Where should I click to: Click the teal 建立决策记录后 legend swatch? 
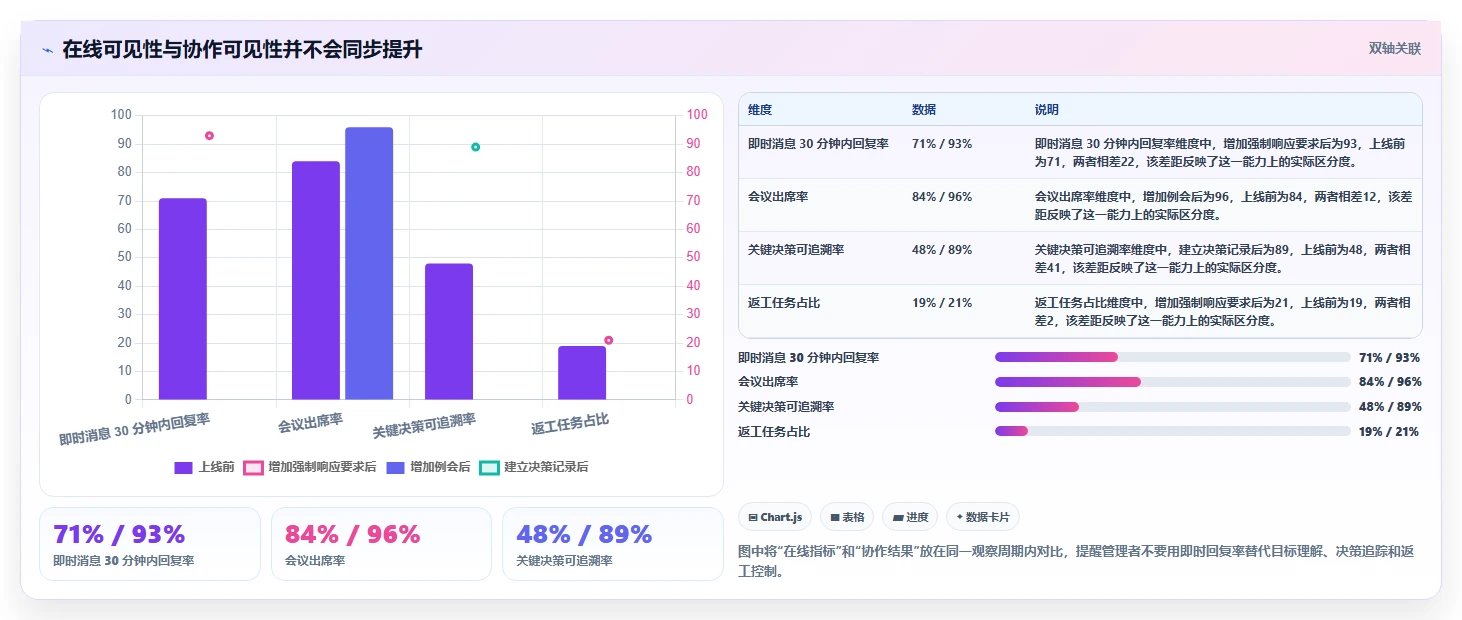pos(489,467)
